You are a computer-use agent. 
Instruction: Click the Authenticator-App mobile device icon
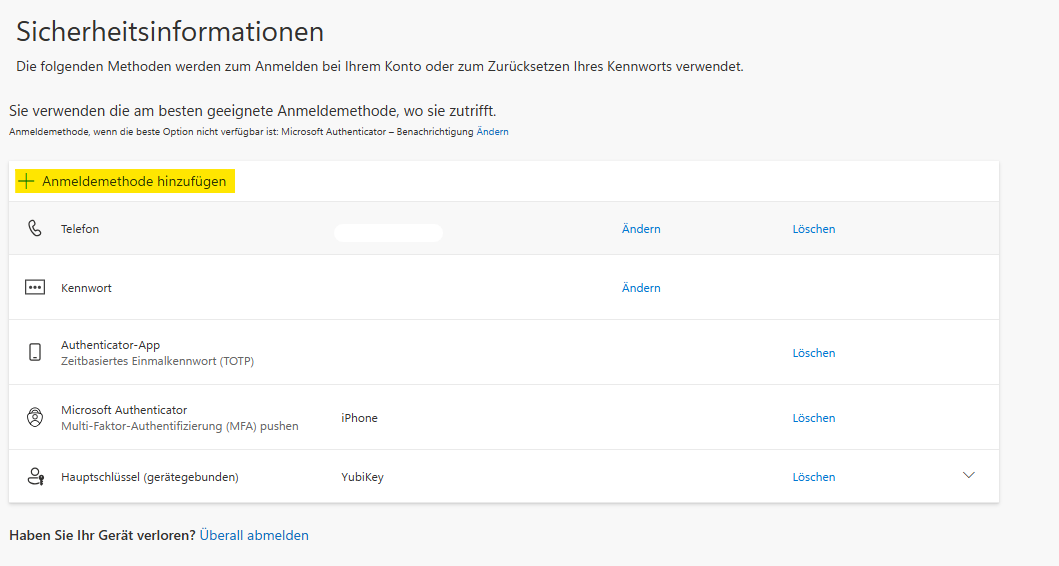pos(35,352)
